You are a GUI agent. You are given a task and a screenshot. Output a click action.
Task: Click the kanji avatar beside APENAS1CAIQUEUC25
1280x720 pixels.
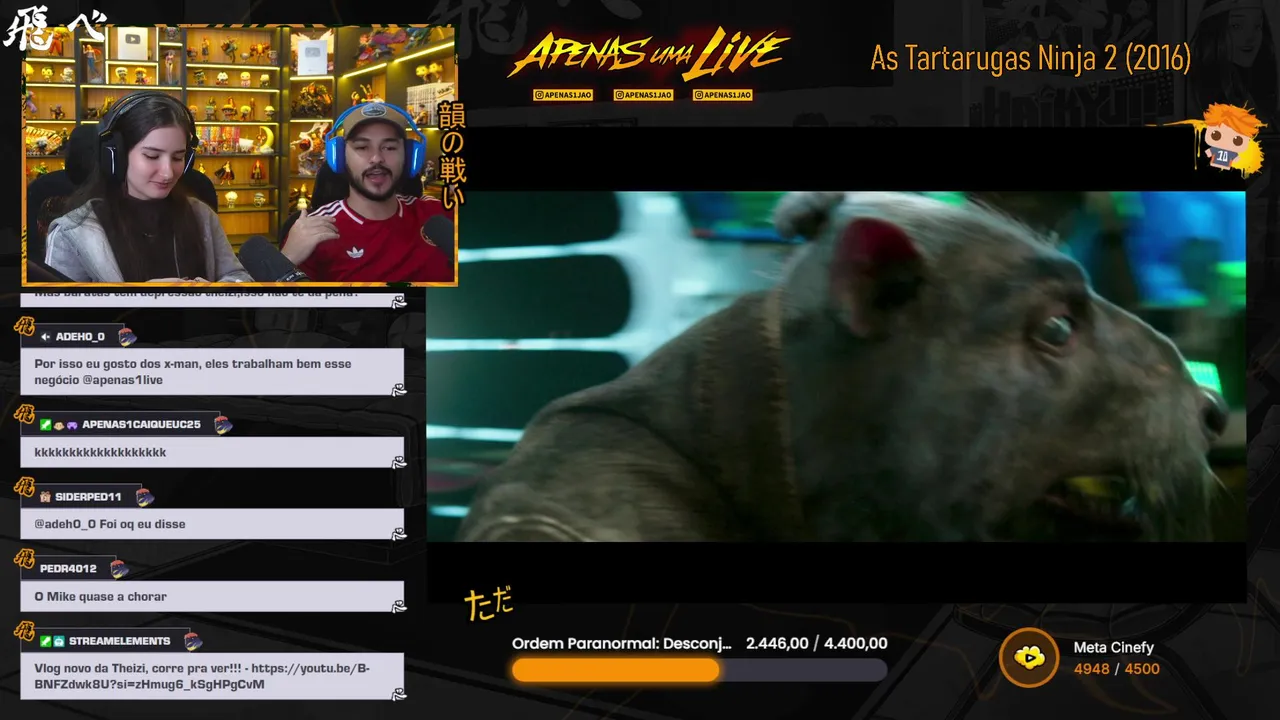click(x=25, y=414)
